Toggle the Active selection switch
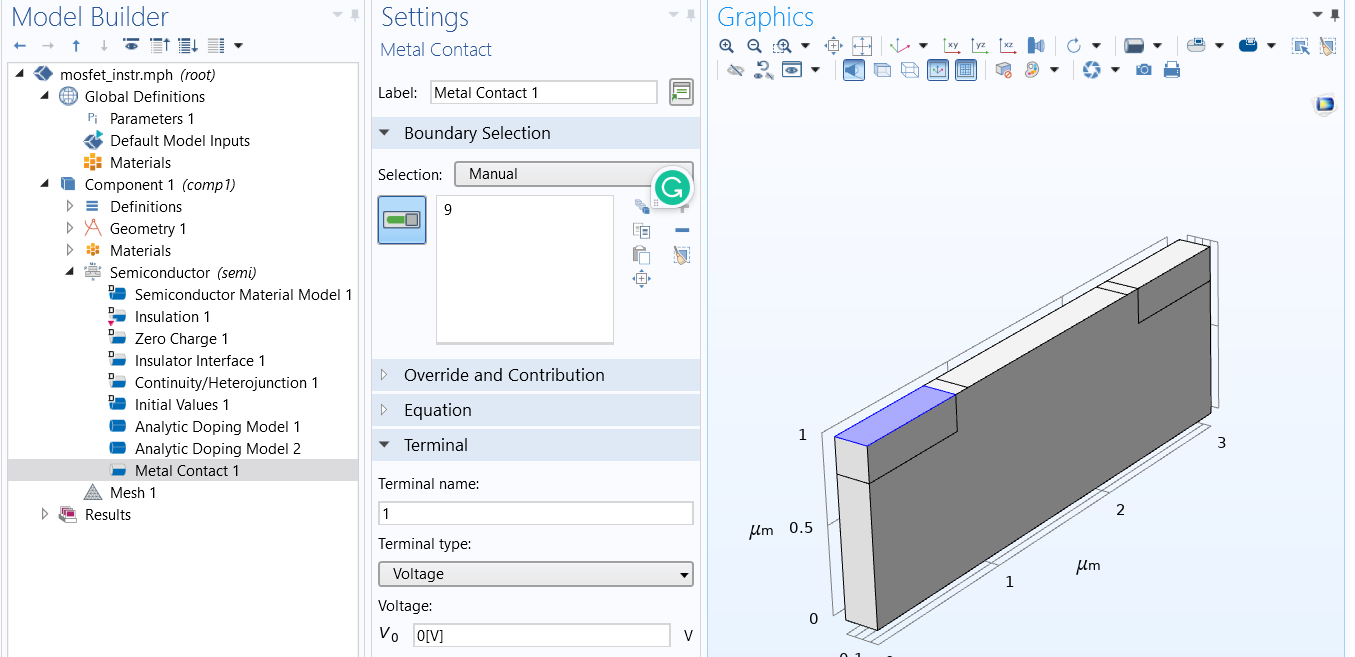 pos(402,219)
